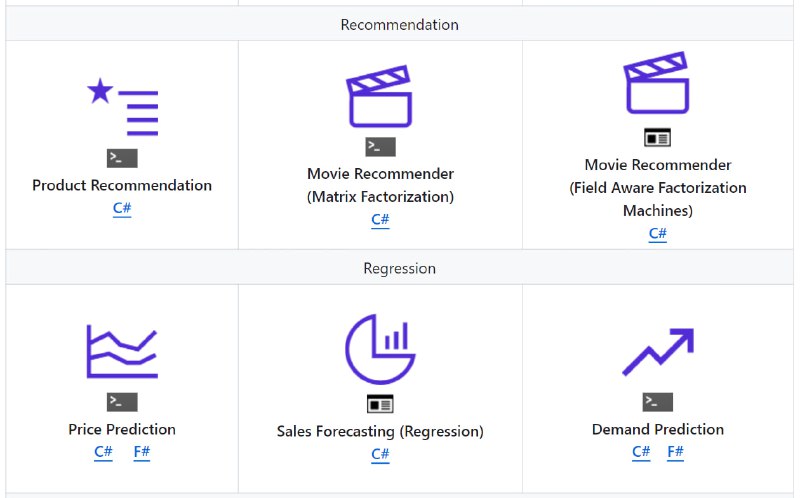Open the Demand Prediction F# sample
Screen dimensions: 800x498
[675, 452]
